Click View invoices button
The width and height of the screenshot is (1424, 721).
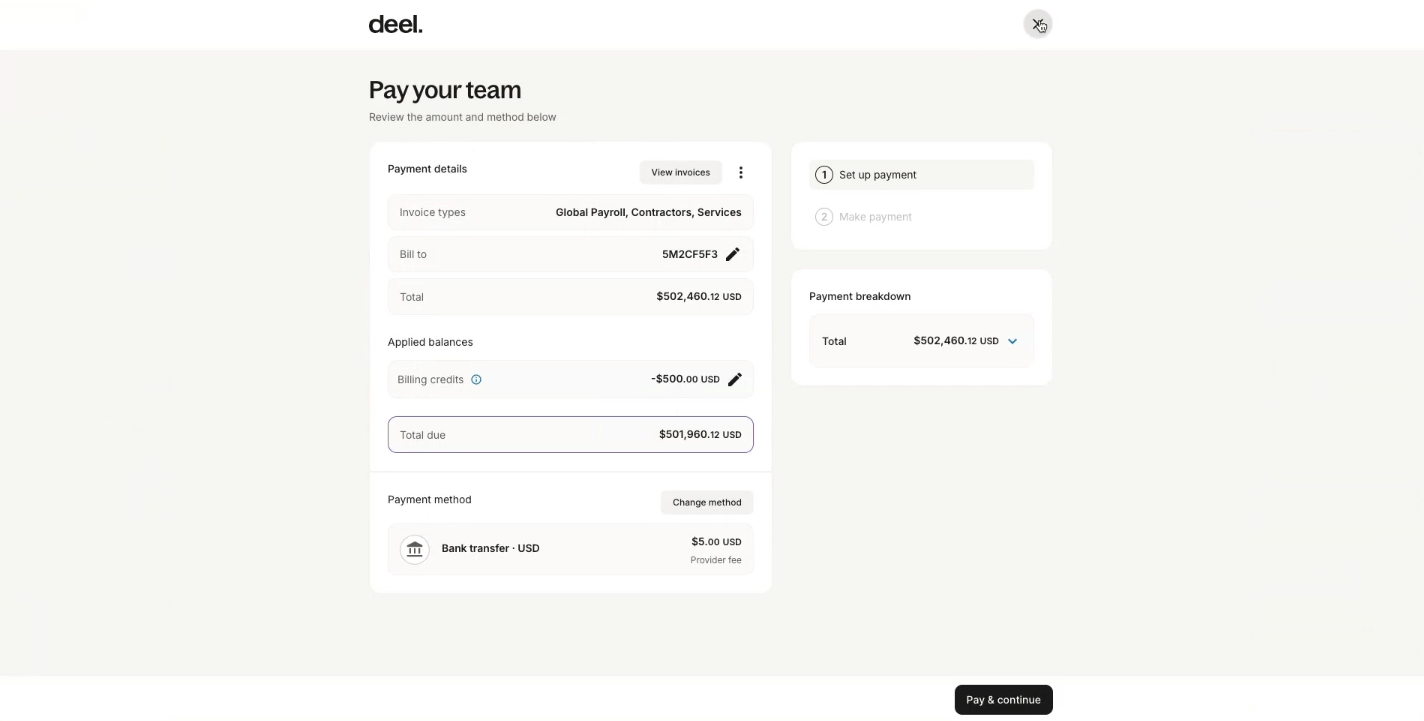[x=681, y=172]
